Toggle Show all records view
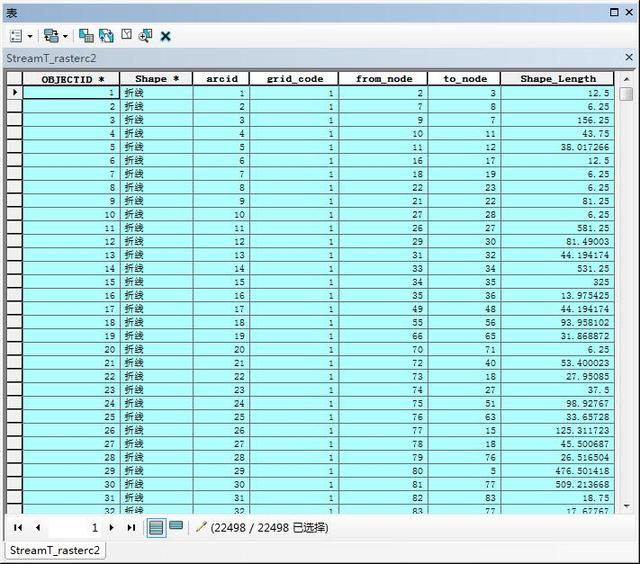This screenshot has height=564, width=640. click(156, 528)
